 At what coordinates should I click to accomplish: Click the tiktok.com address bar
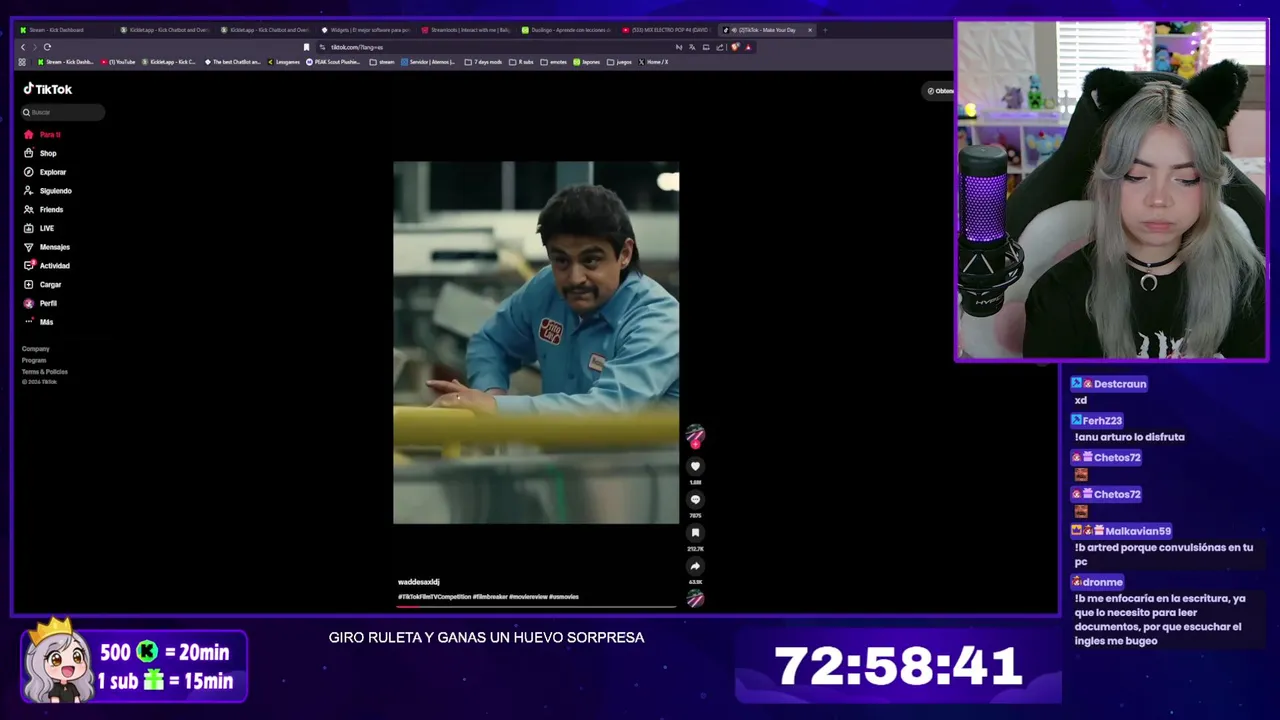500,47
